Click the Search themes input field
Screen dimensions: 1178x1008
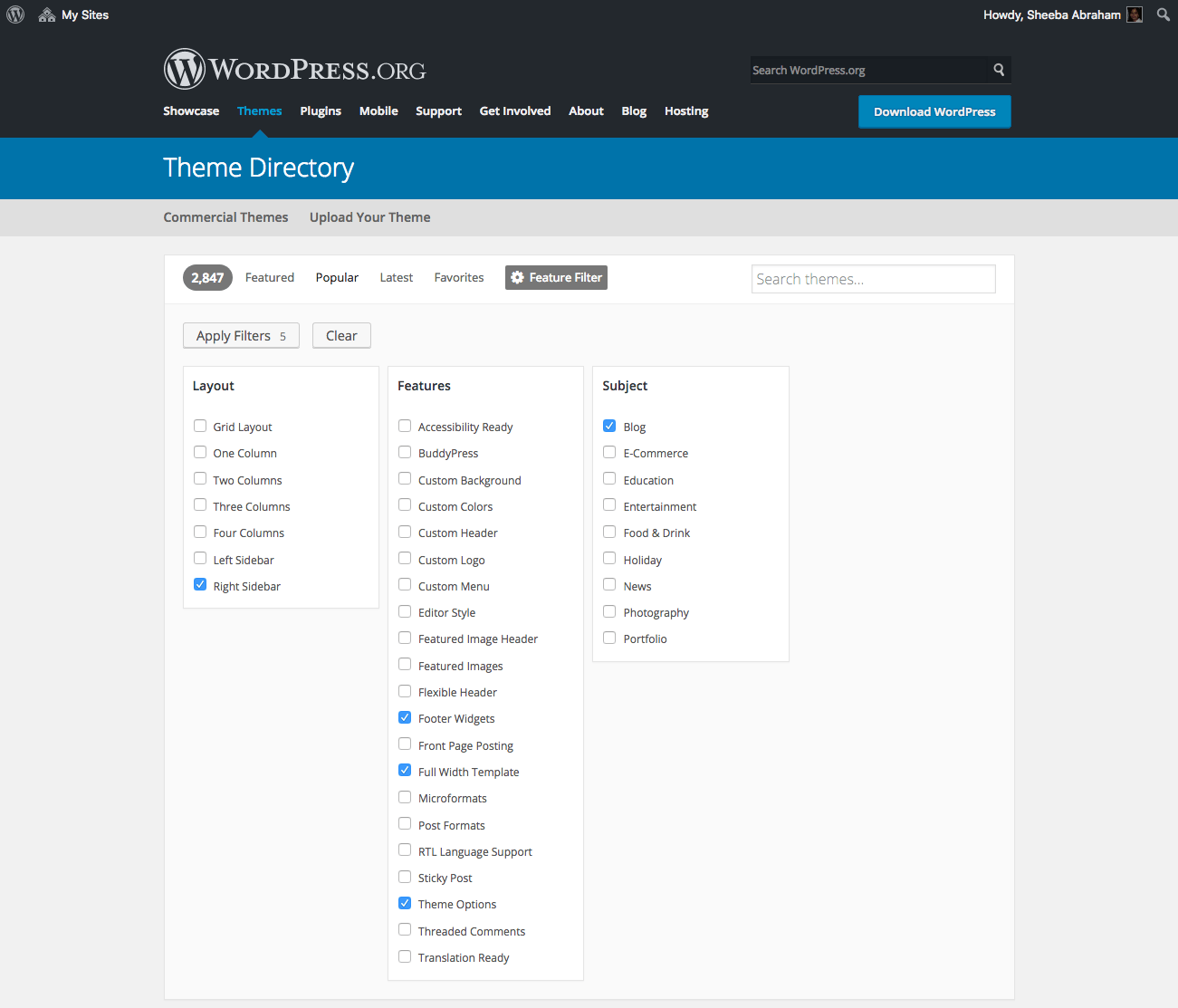coord(872,278)
